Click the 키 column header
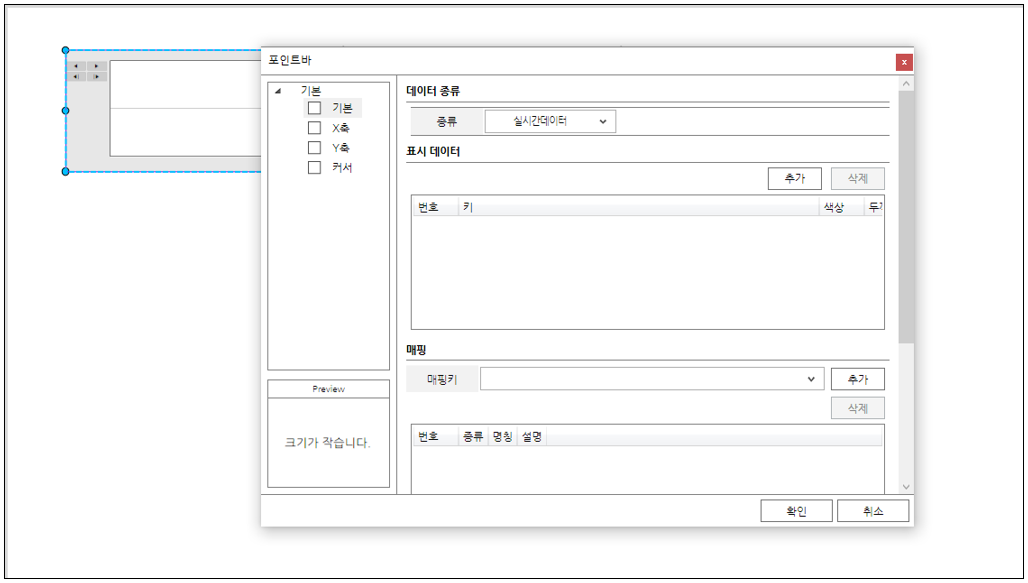Image resolution: width=1028 pixels, height=583 pixels. [639, 207]
